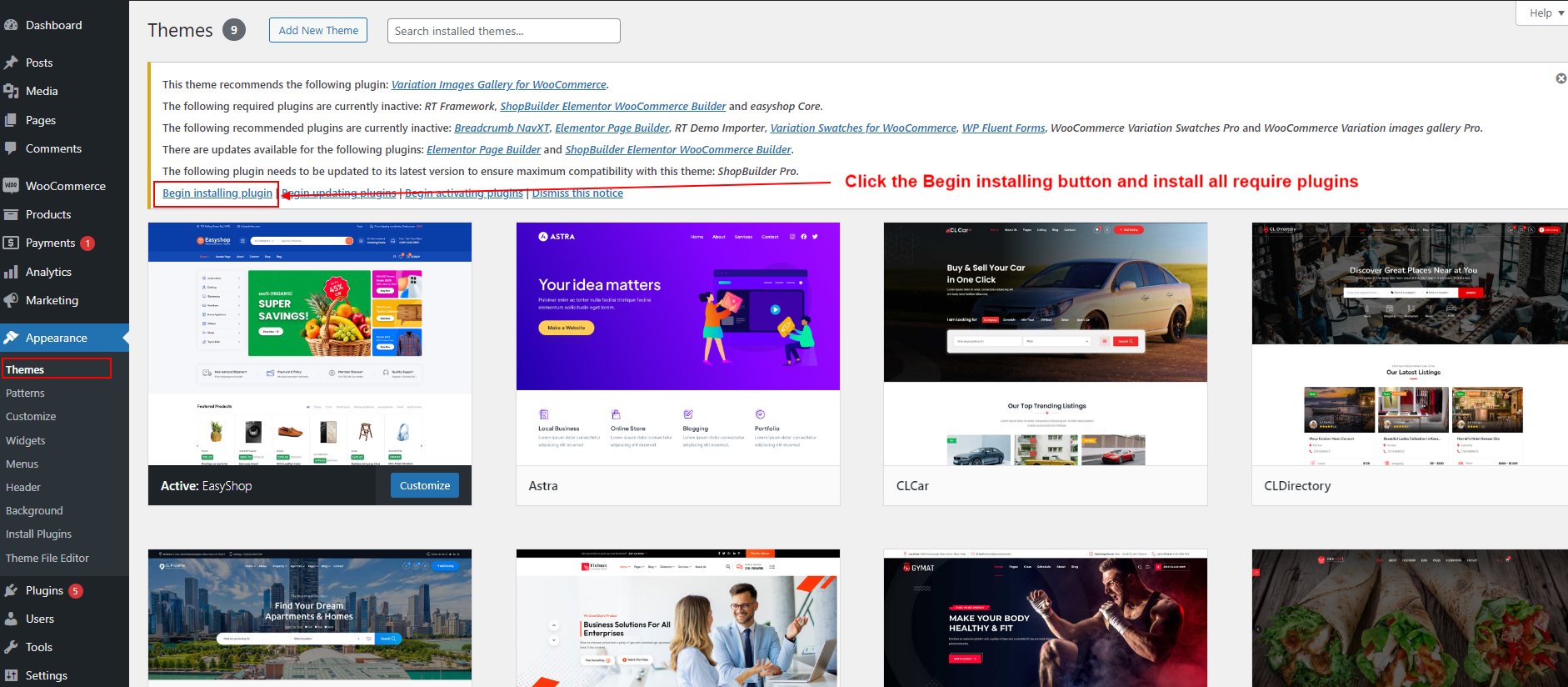Click the Dismiss this notice link

point(577,193)
